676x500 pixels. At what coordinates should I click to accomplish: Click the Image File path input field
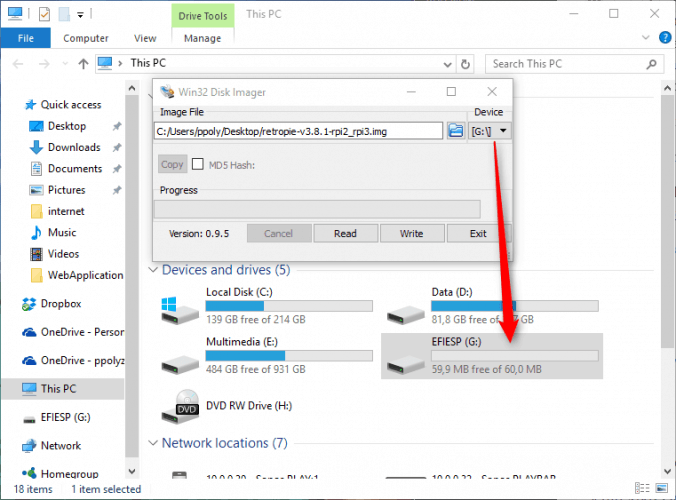[298, 131]
